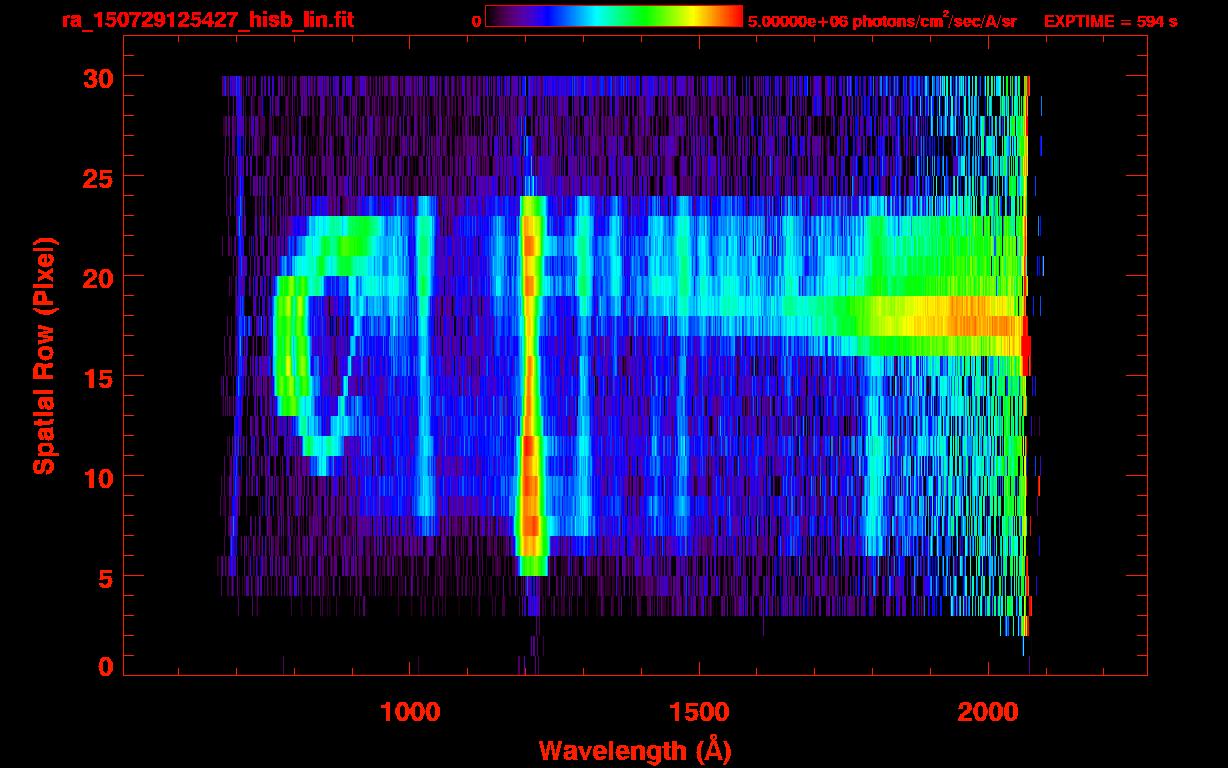1228x768 pixels.
Task: Click the x-axis tick label 1500
Action: (699, 712)
